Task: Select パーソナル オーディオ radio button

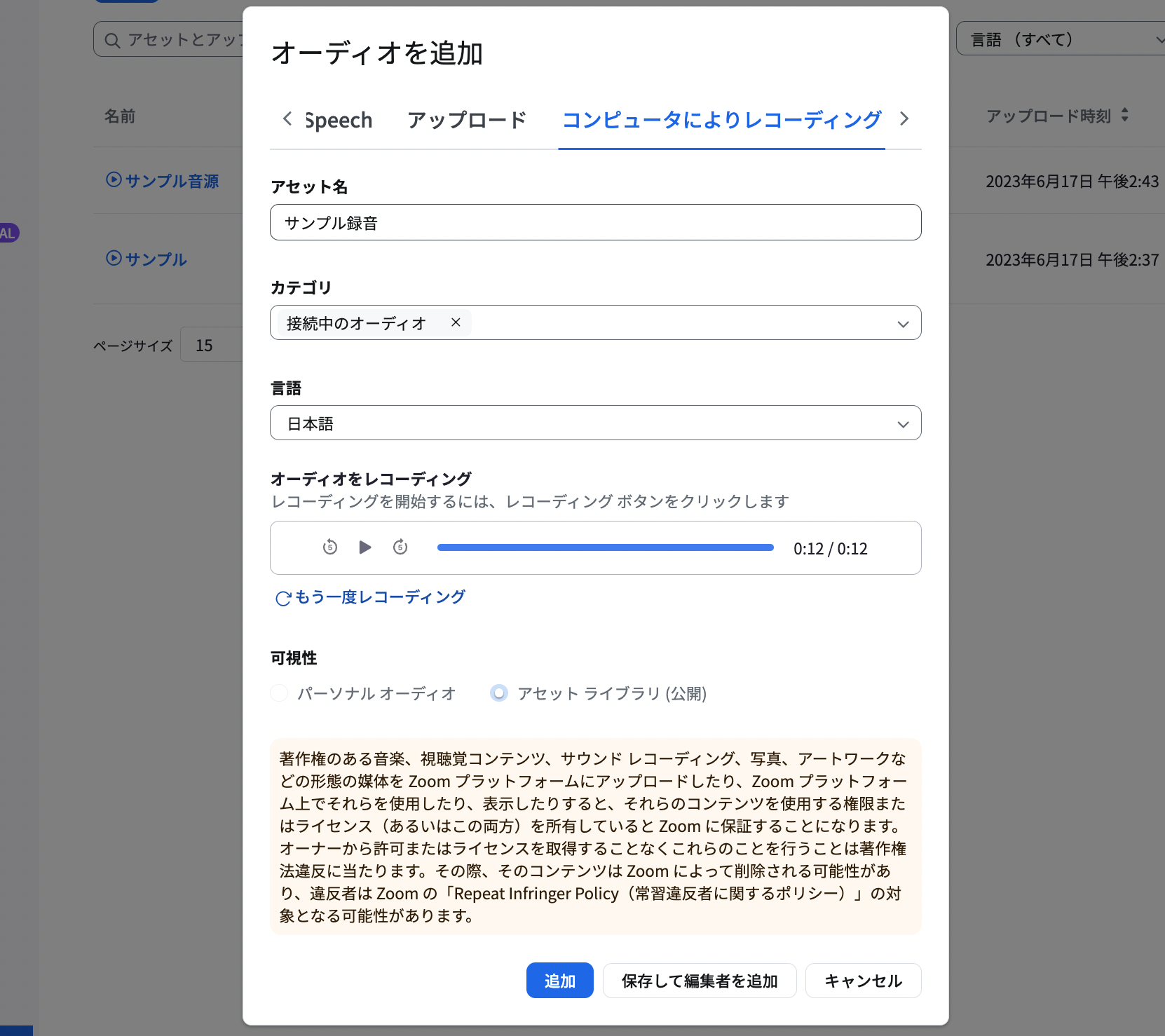Action: [x=279, y=693]
